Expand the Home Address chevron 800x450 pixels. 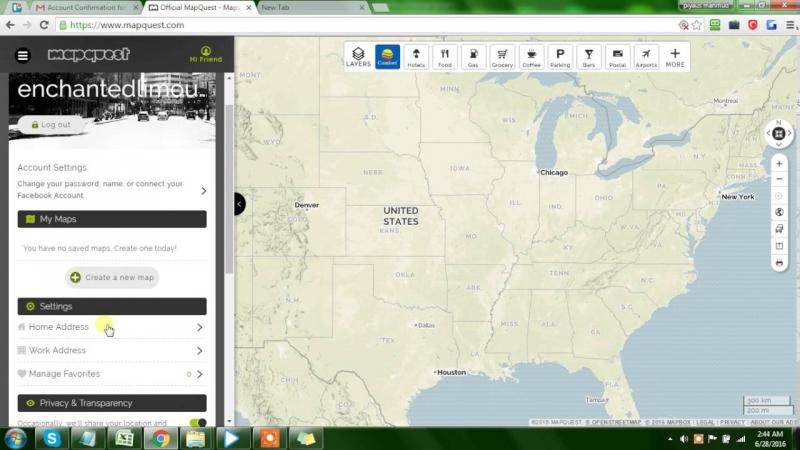199,328
